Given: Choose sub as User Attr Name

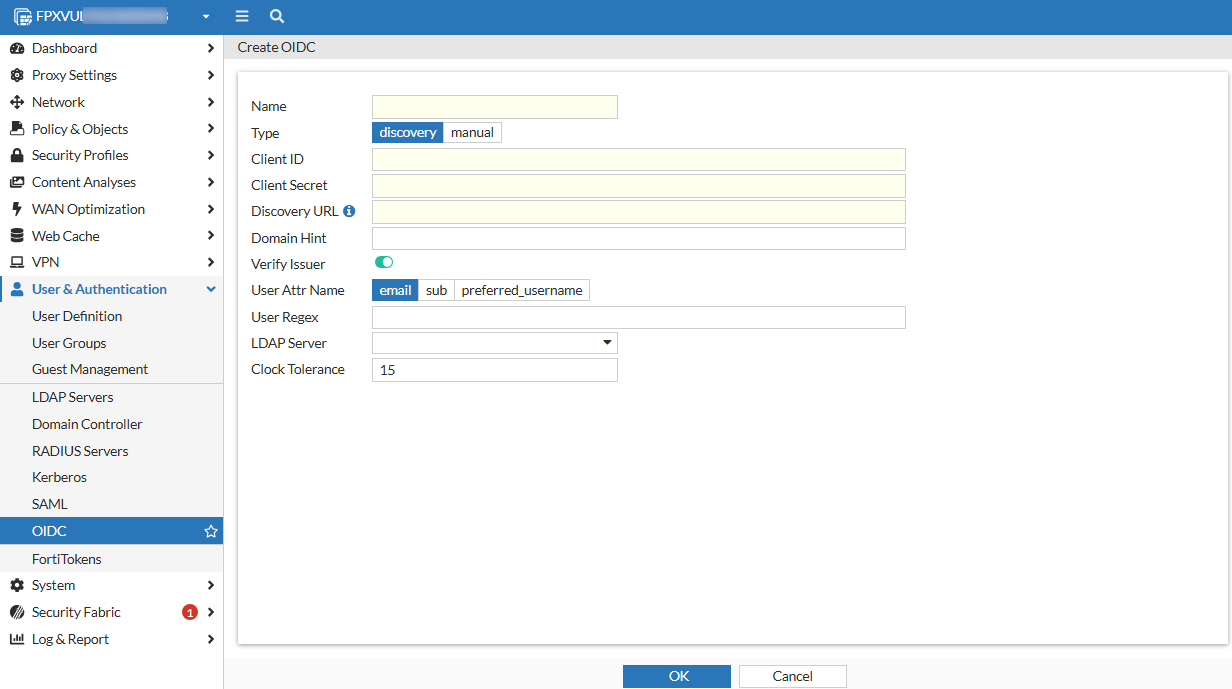Looking at the screenshot, I should pos(436,290).
